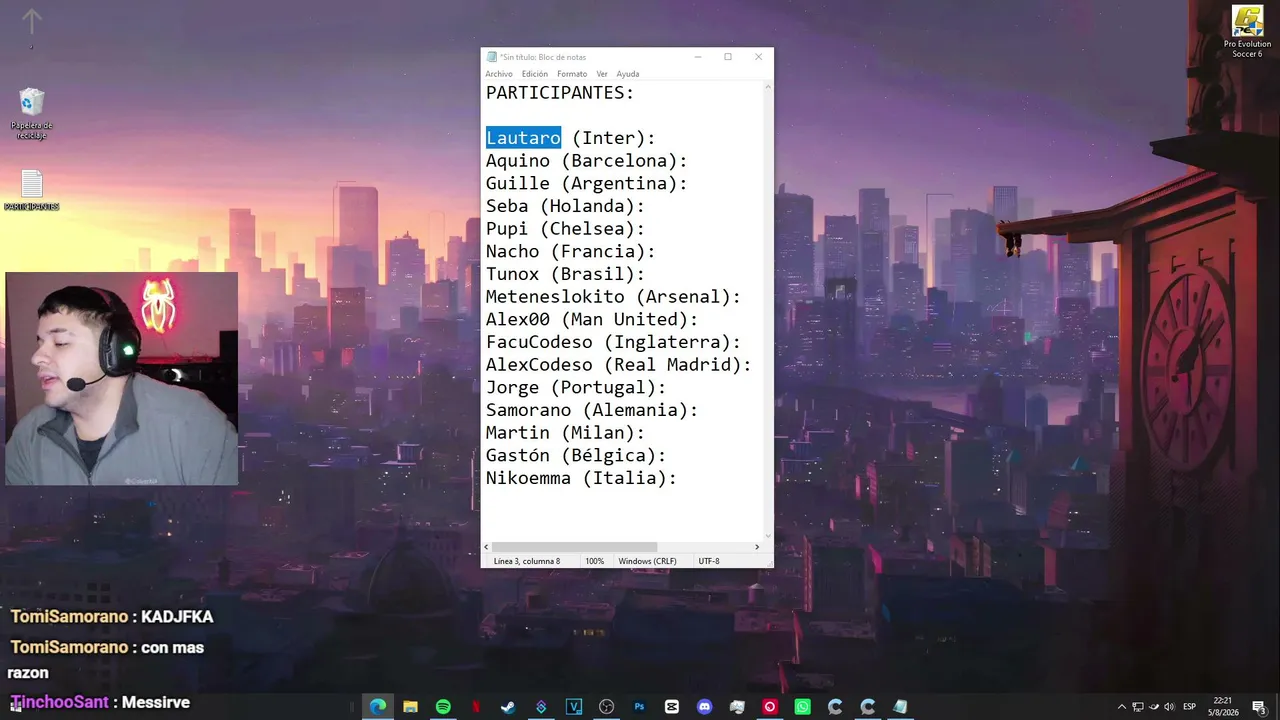Open the Edición menu in Notepad
This screenshot has height=720, width=1280.
(x=535, y=74)
